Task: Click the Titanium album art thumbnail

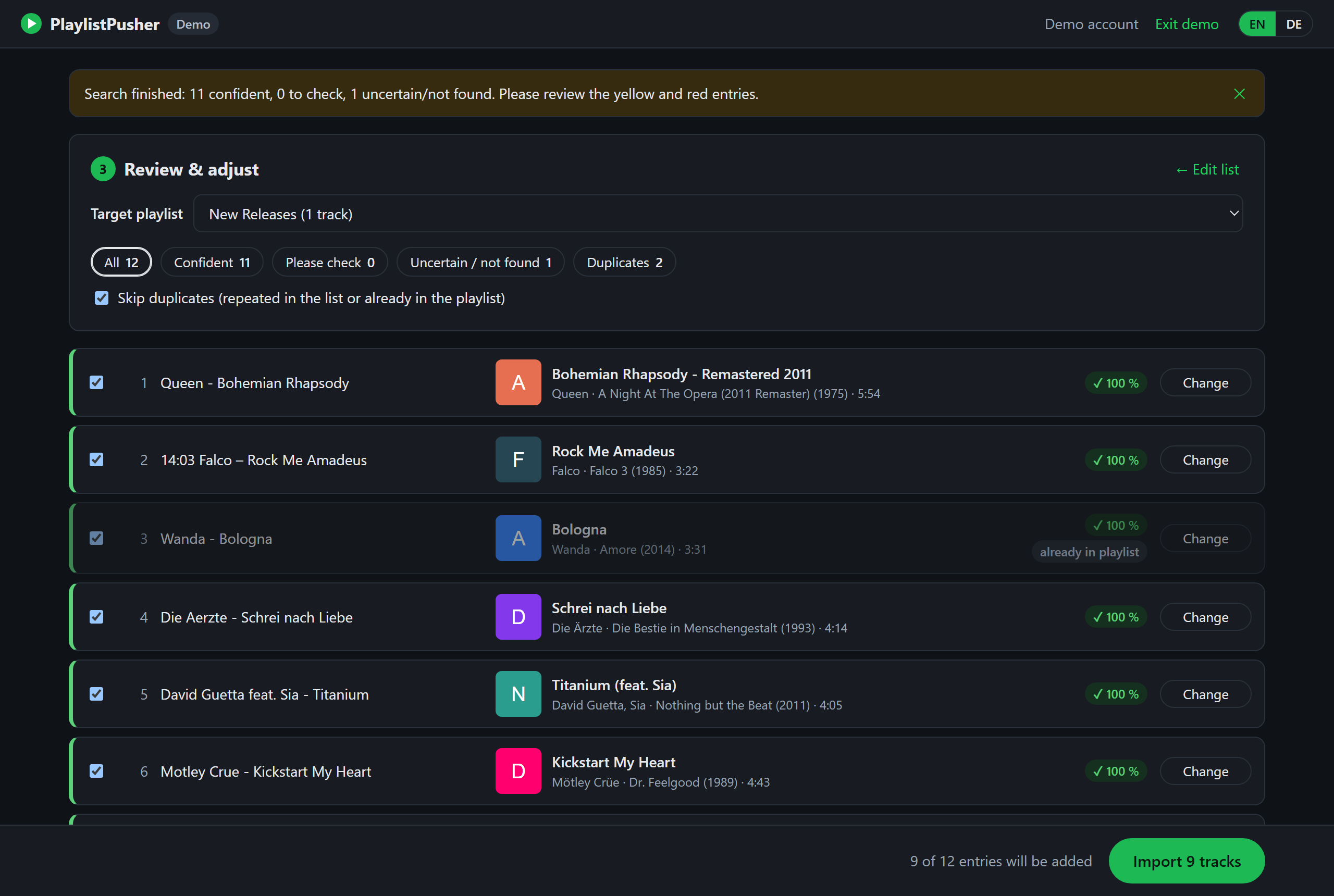Action: (518, 694)
